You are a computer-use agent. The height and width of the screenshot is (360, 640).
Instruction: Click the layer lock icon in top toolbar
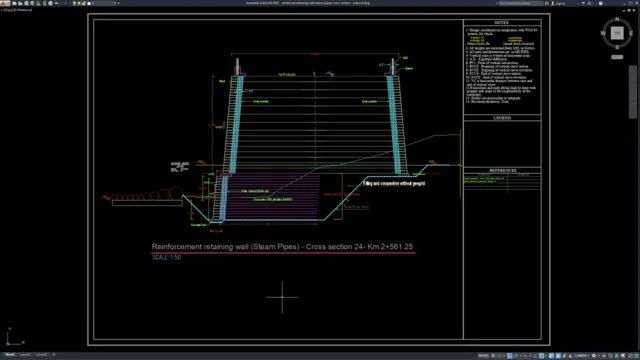pos(84,3)
